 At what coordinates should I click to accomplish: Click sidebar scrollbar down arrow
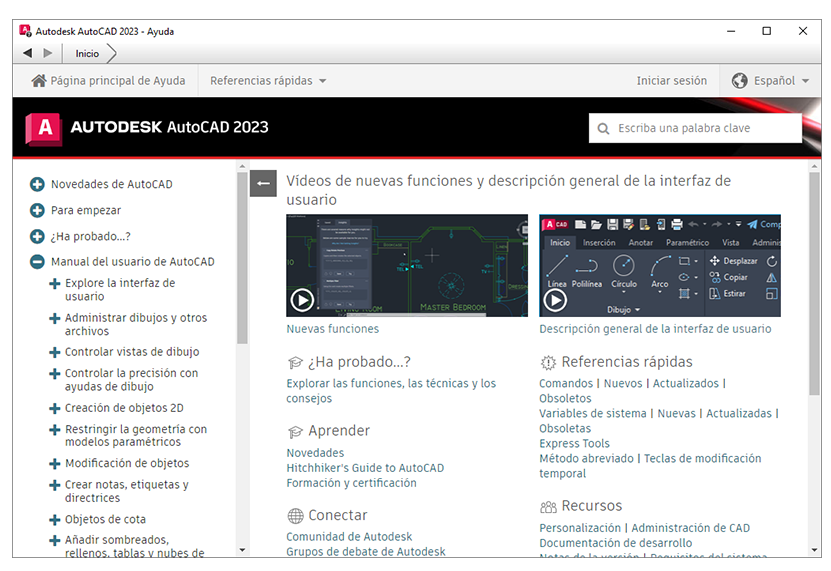pyautogui.click(x=242, y=550)
